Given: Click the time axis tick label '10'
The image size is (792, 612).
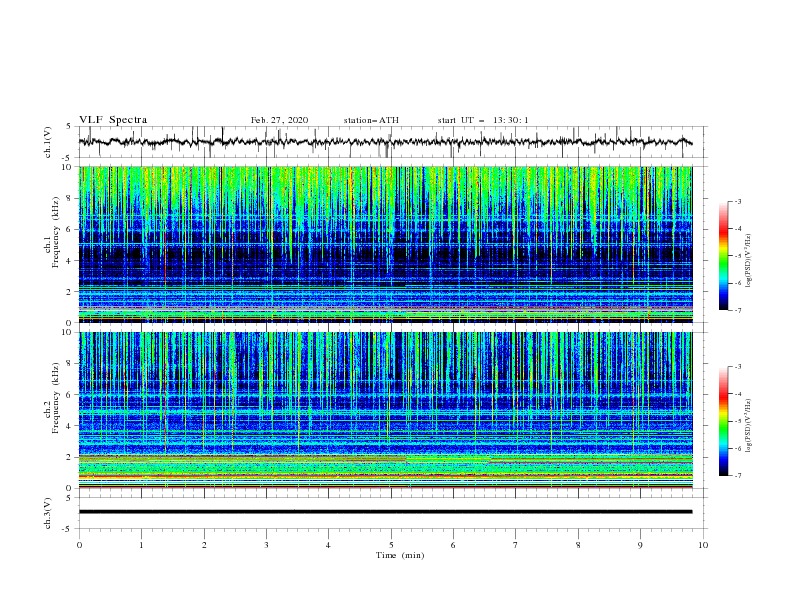Looking at the screenshot, I should [703, 545].
